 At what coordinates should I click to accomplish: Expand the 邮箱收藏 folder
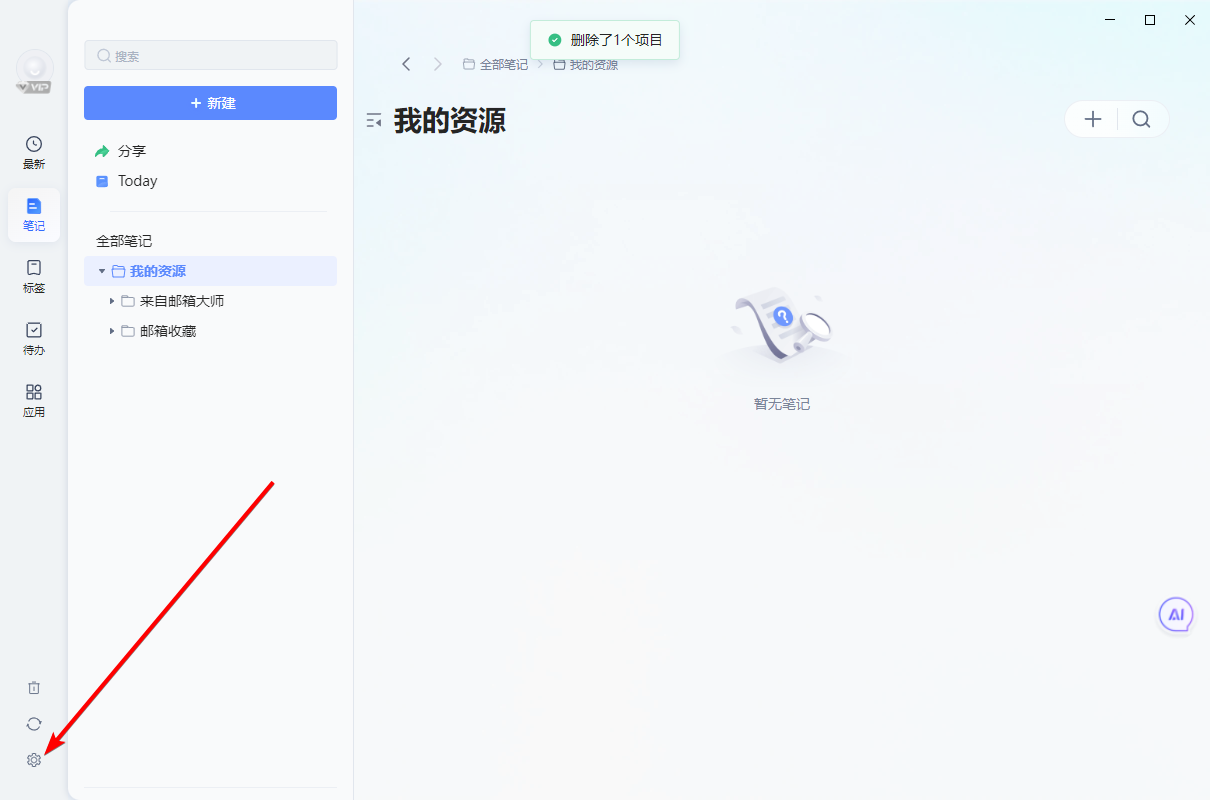(111, 330)
